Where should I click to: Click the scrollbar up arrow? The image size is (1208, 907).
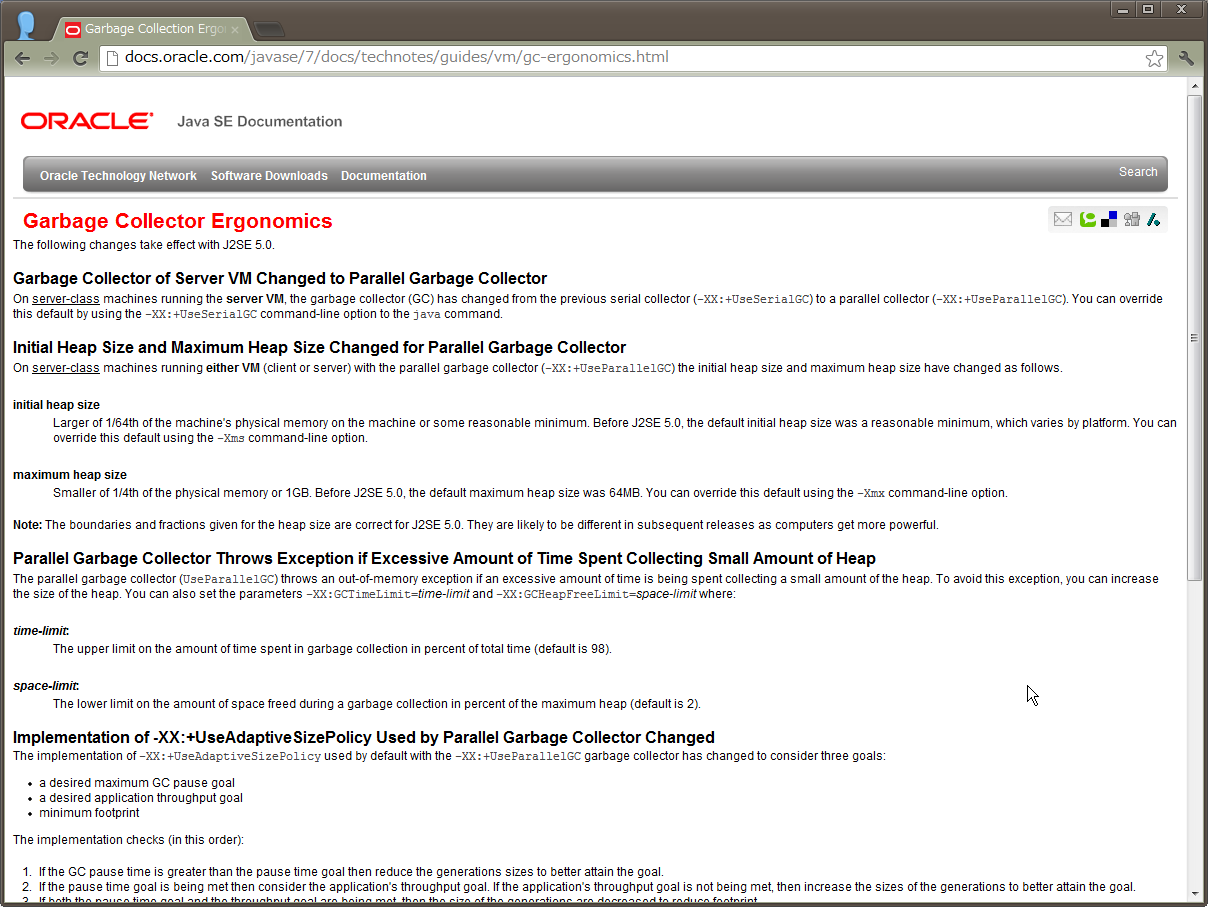(1195, 87)
